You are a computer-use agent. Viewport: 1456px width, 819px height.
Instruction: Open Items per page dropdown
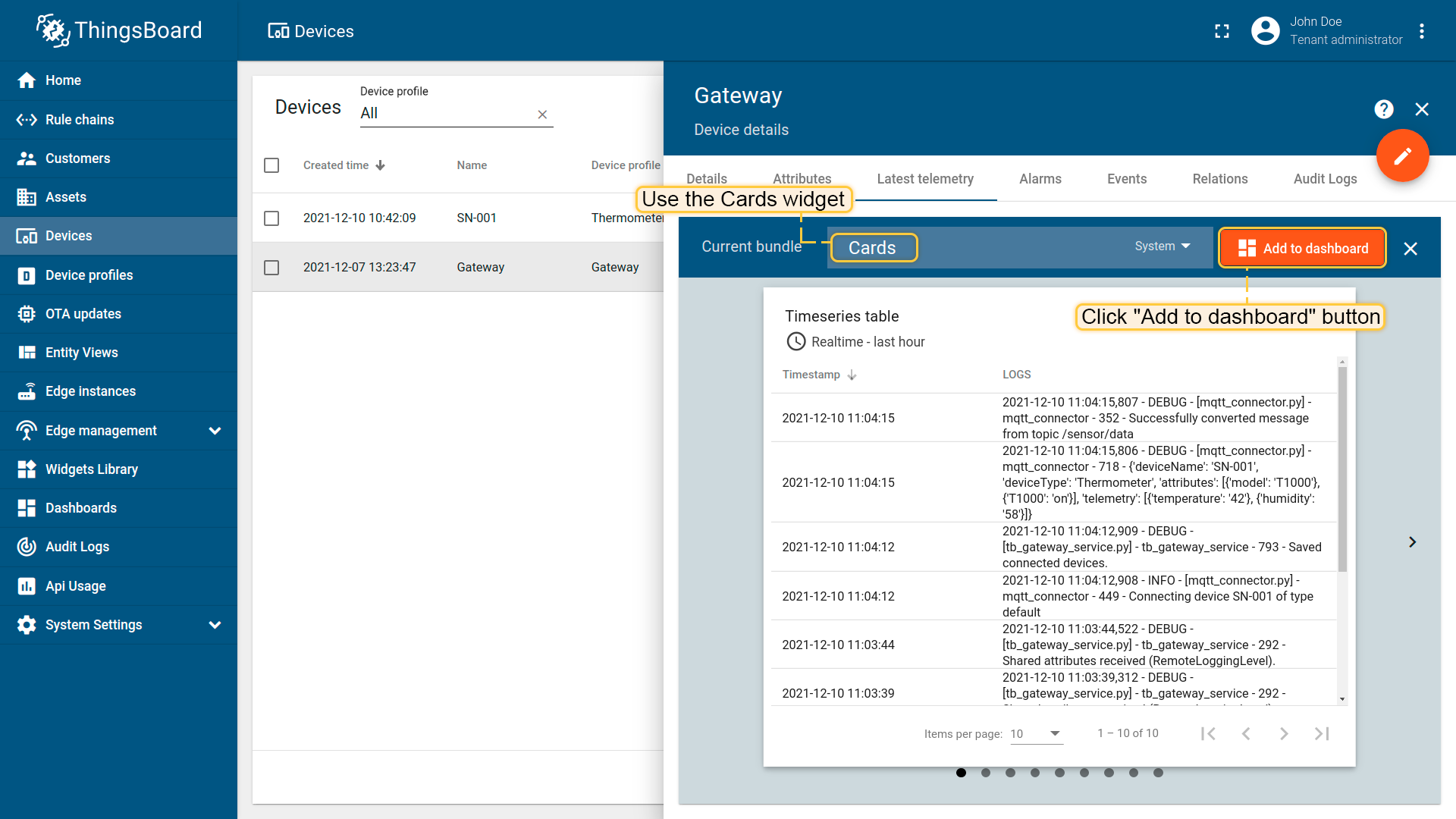pyautogui.click(x=1036, y=733)
